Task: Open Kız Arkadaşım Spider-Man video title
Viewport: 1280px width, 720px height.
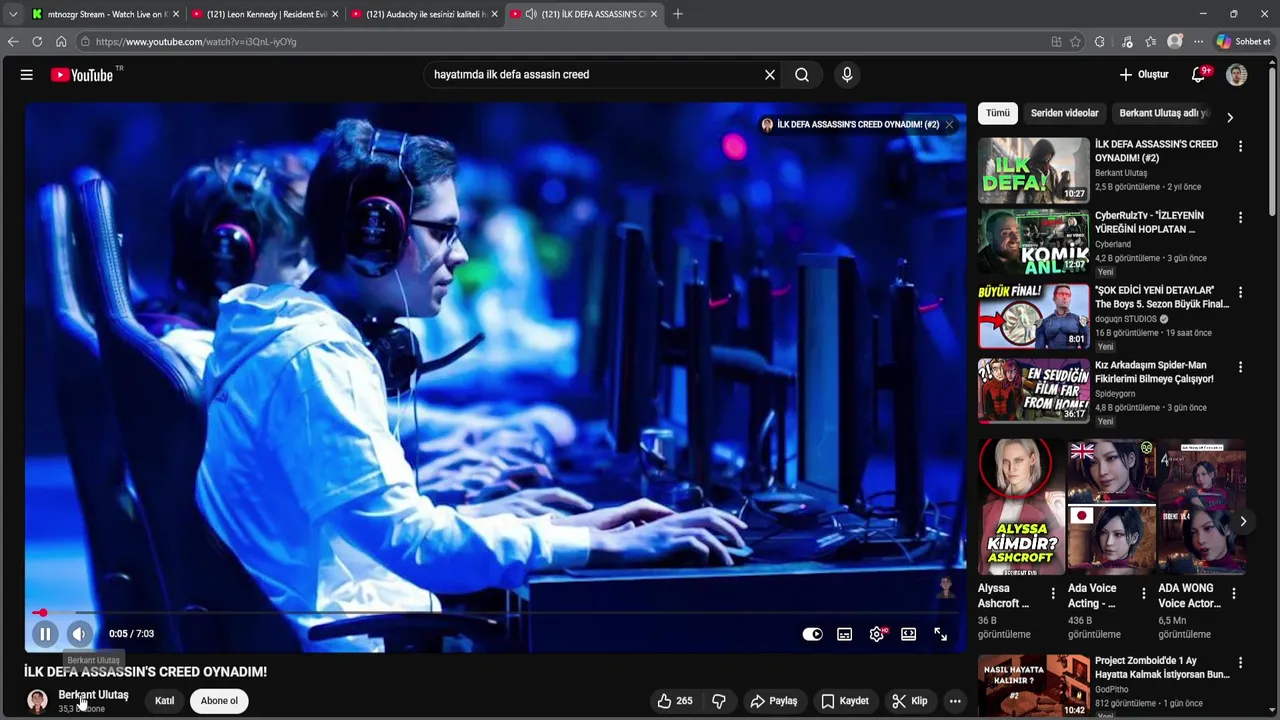Action: 1154,372
